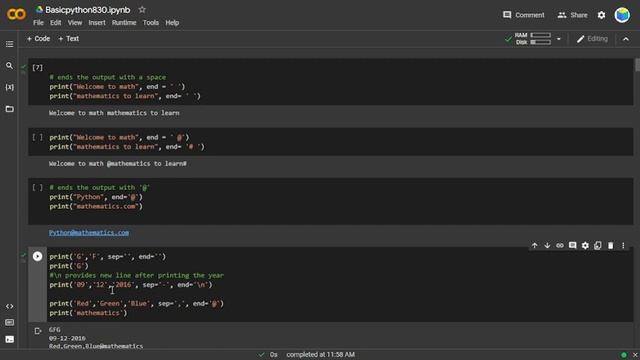Clear the cell output icon
This screenshot has height=360, width=640.
point(38,331)
